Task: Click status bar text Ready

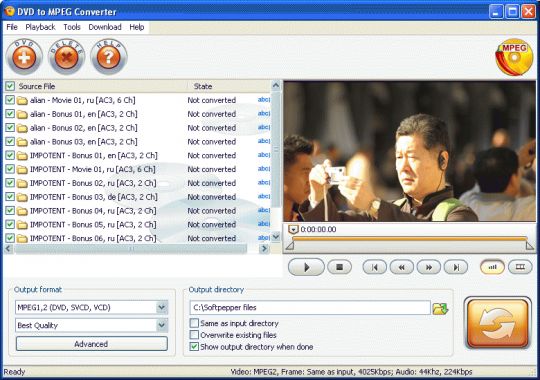Action: 14,372
